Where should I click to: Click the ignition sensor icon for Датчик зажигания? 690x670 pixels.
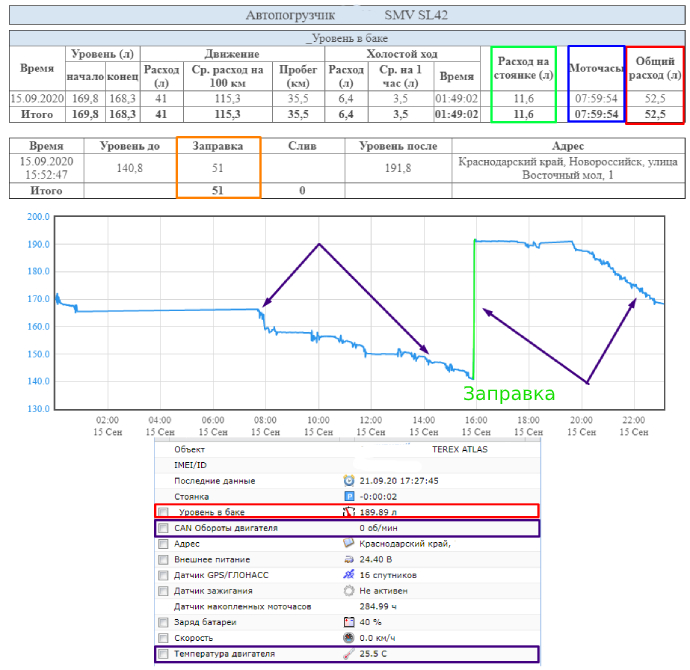click(x=349, y=591)
